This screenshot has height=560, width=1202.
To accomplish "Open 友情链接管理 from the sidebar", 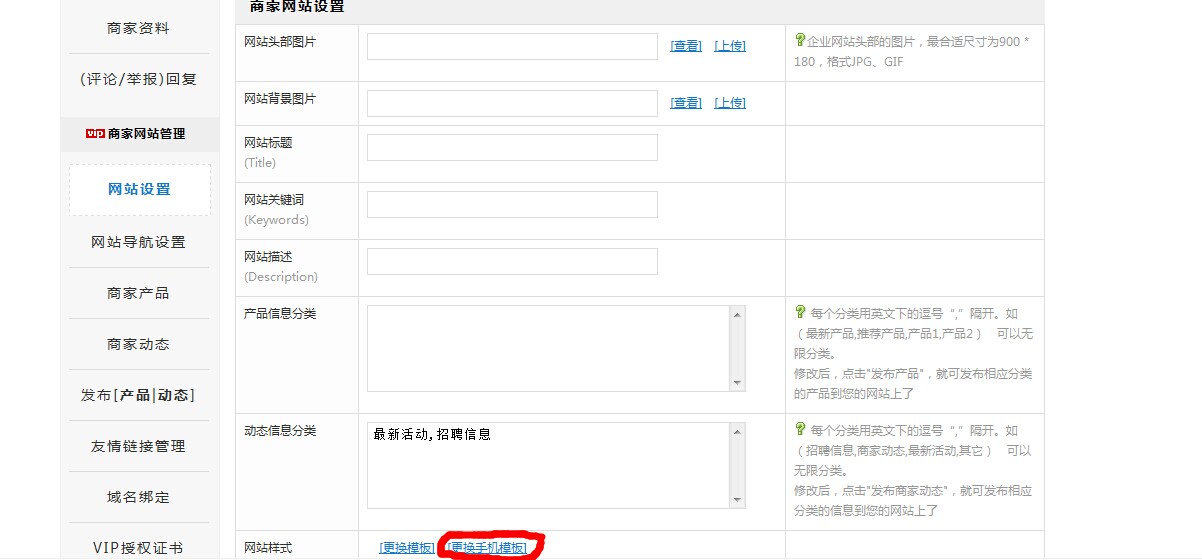I will click(x=139, y=446).
